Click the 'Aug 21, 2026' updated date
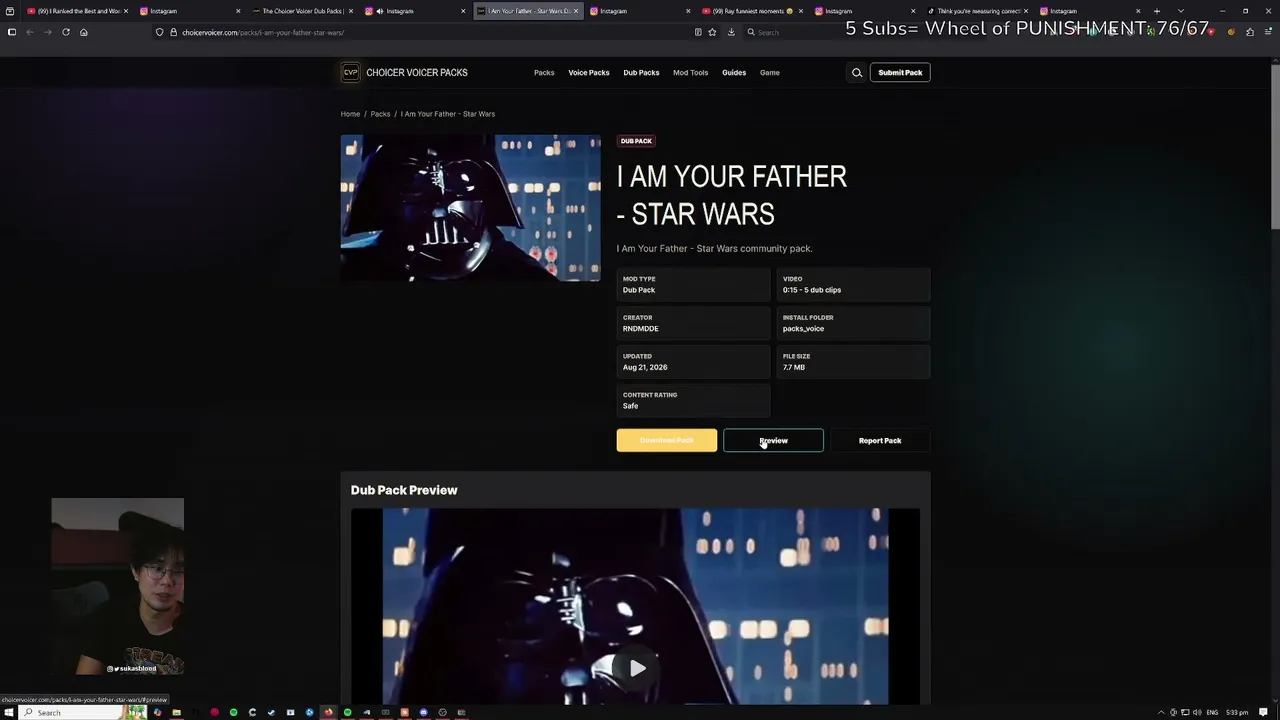 coord(645,367)
